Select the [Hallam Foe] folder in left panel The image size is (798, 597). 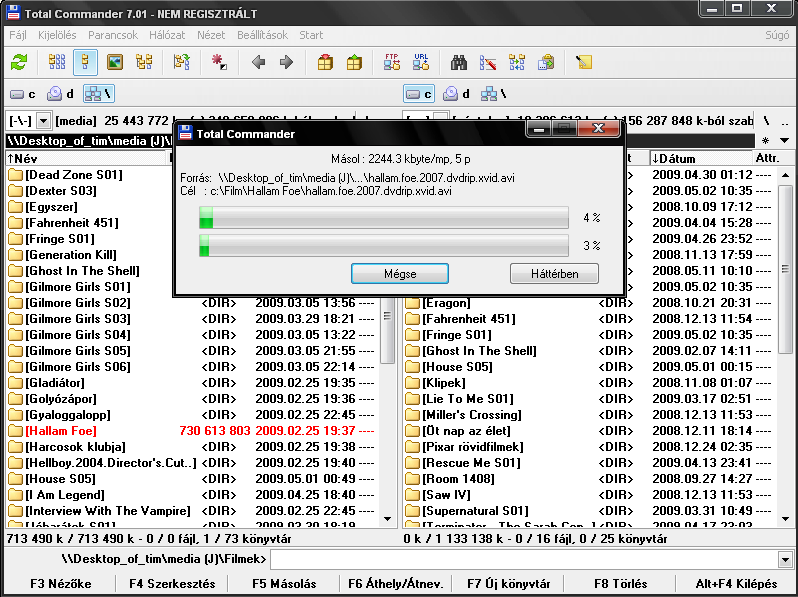coord(191,431)
